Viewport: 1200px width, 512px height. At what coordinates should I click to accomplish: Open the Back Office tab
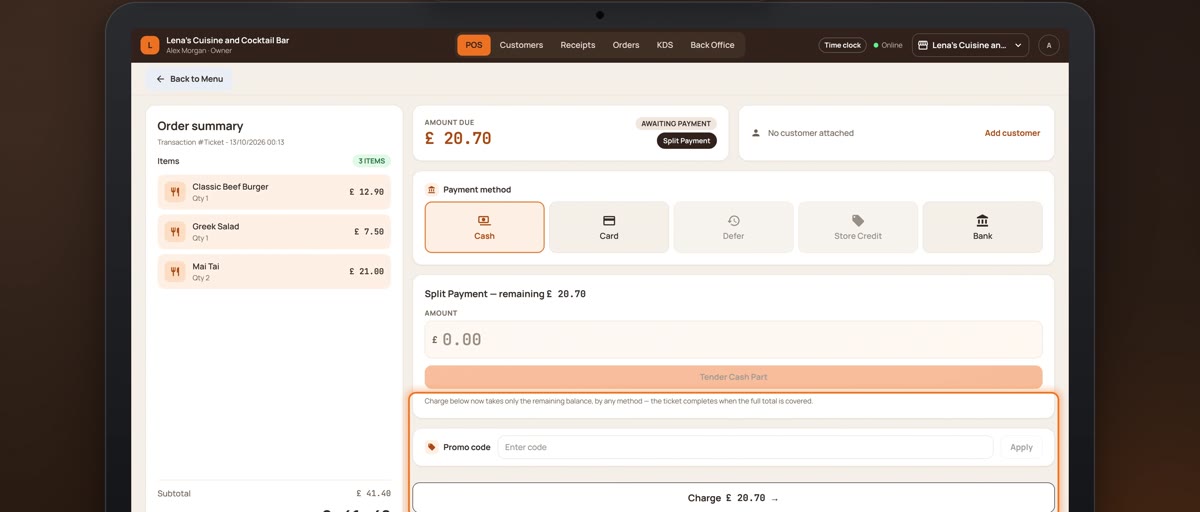712,45
